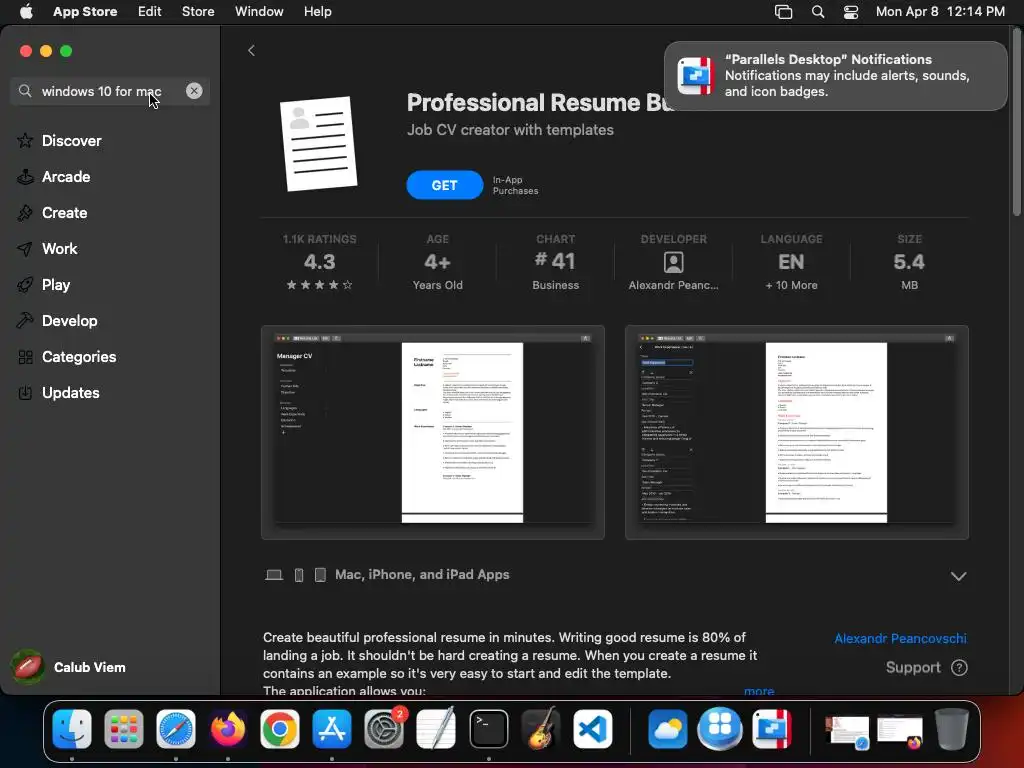1024x768 pixels.
Task: Open Calub Viem account profile
Action: point(69,667)
